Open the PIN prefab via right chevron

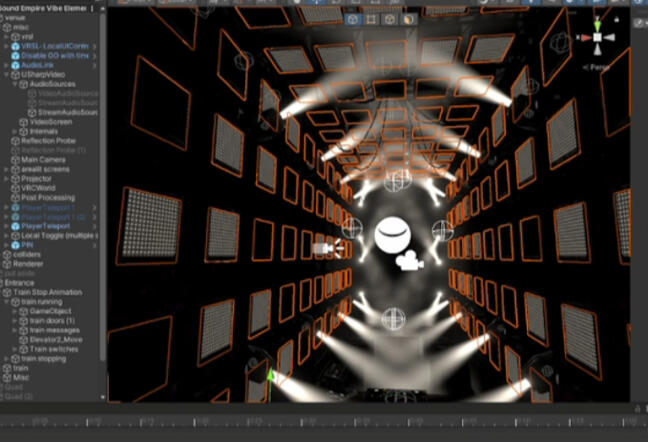click(95, 245)
